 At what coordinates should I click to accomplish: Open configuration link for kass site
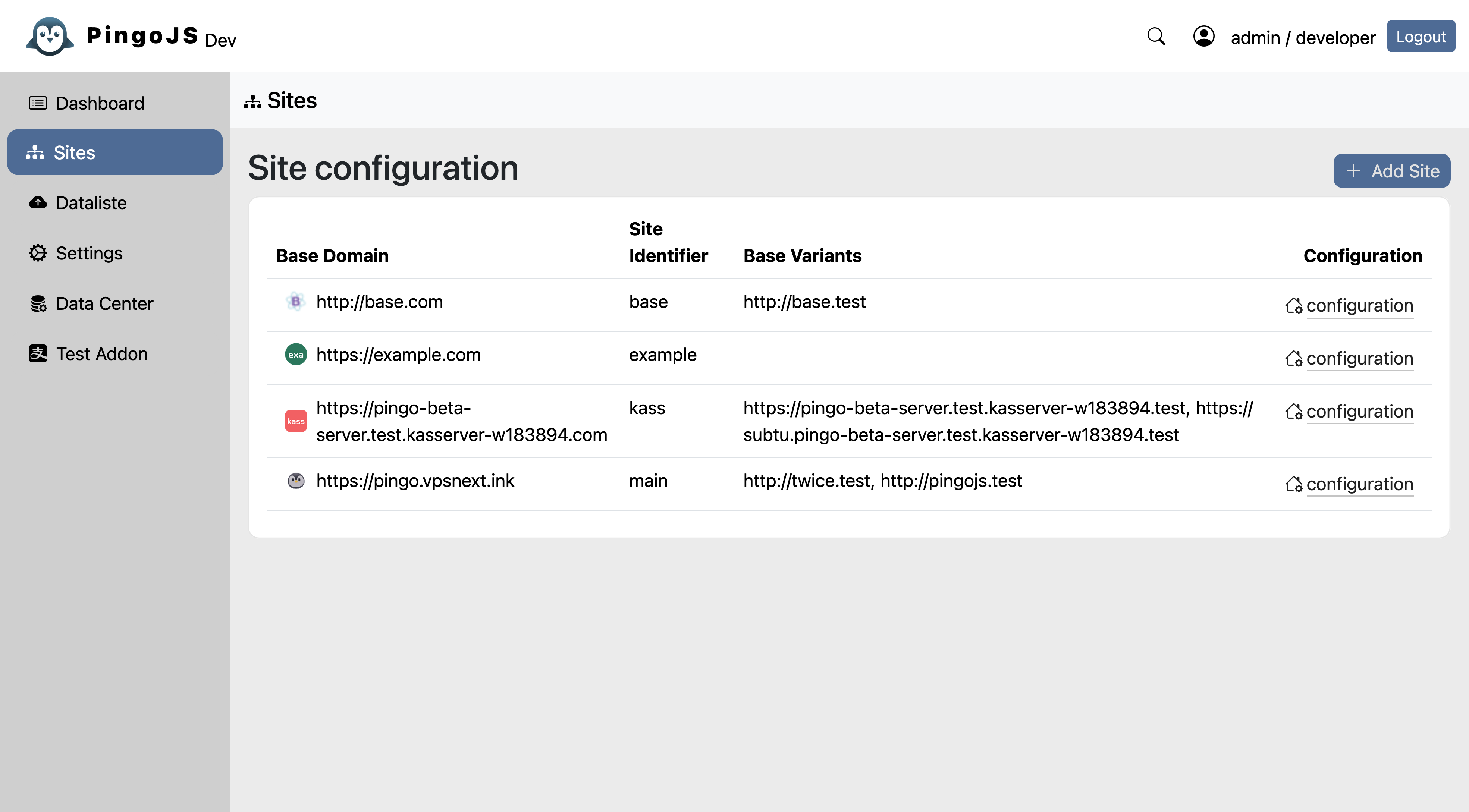1359,412
